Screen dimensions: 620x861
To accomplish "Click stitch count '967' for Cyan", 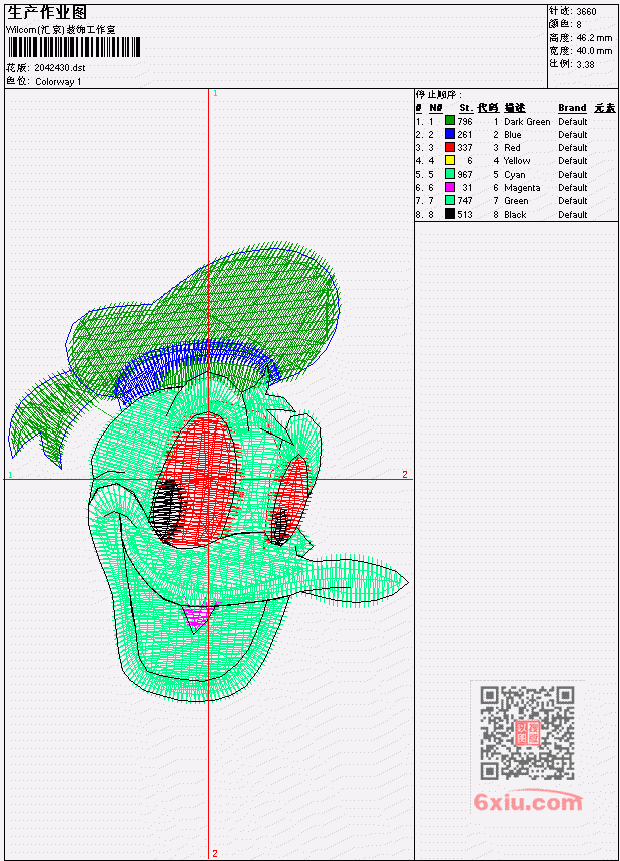I will coord(465,175).
